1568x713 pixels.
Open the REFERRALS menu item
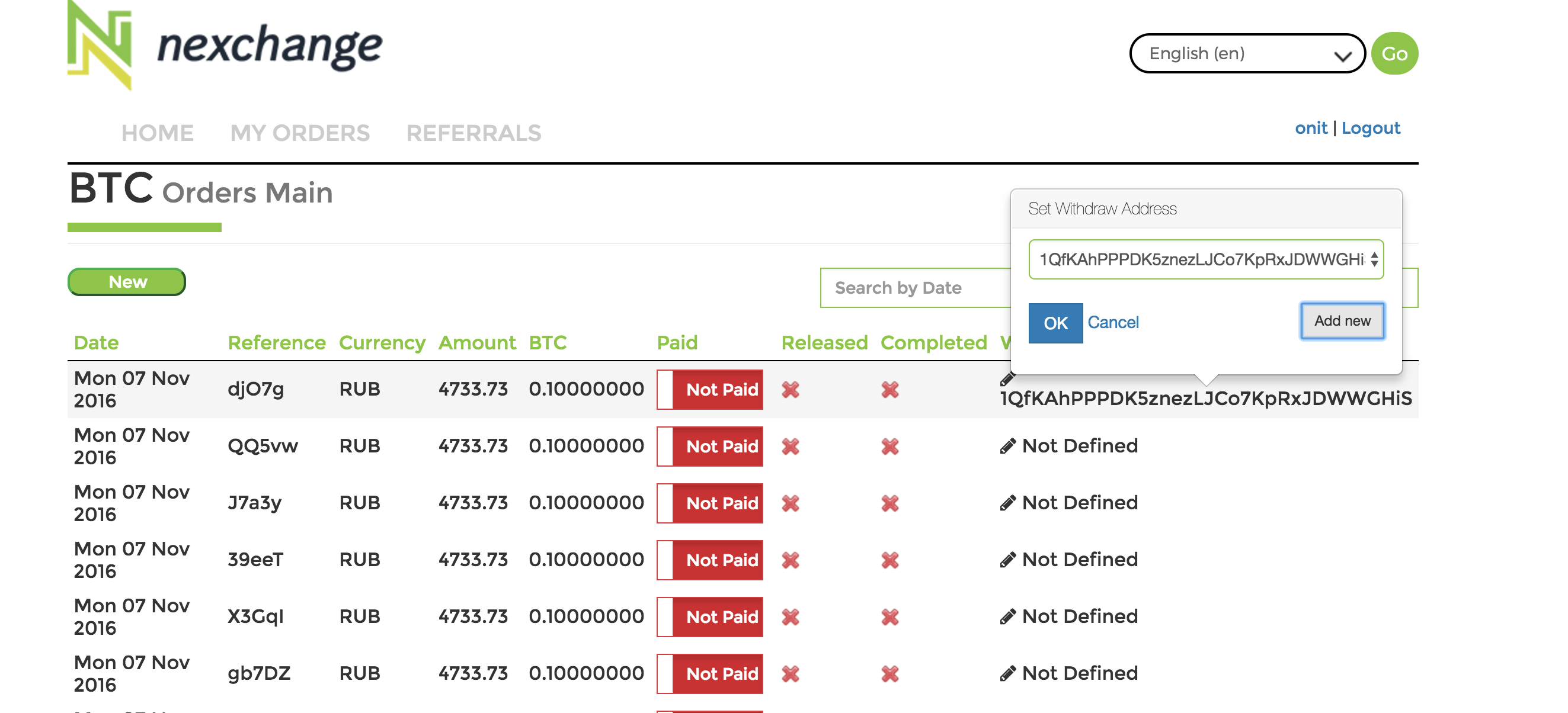[x=473, y=133]
